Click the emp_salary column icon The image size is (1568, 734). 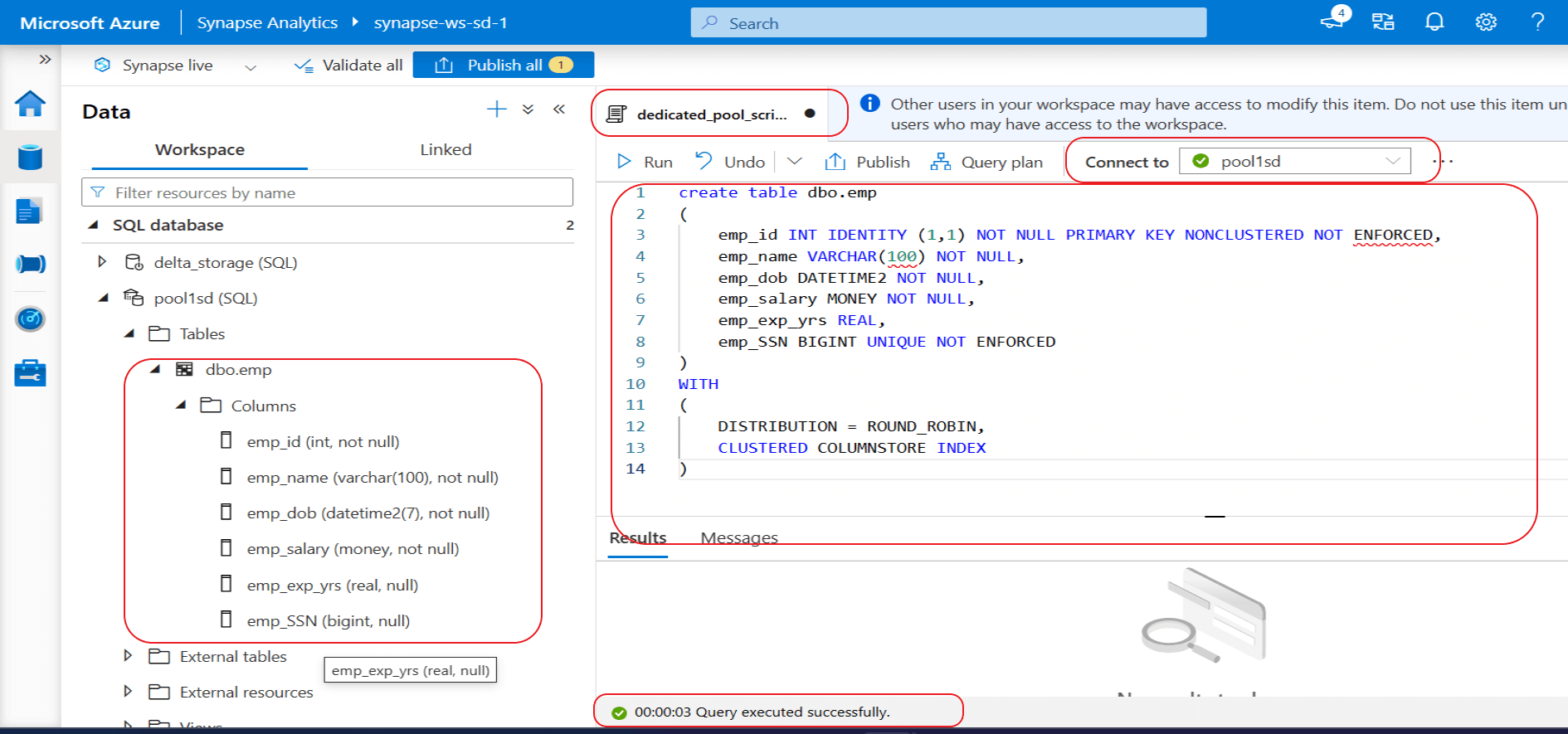point(226,547)
